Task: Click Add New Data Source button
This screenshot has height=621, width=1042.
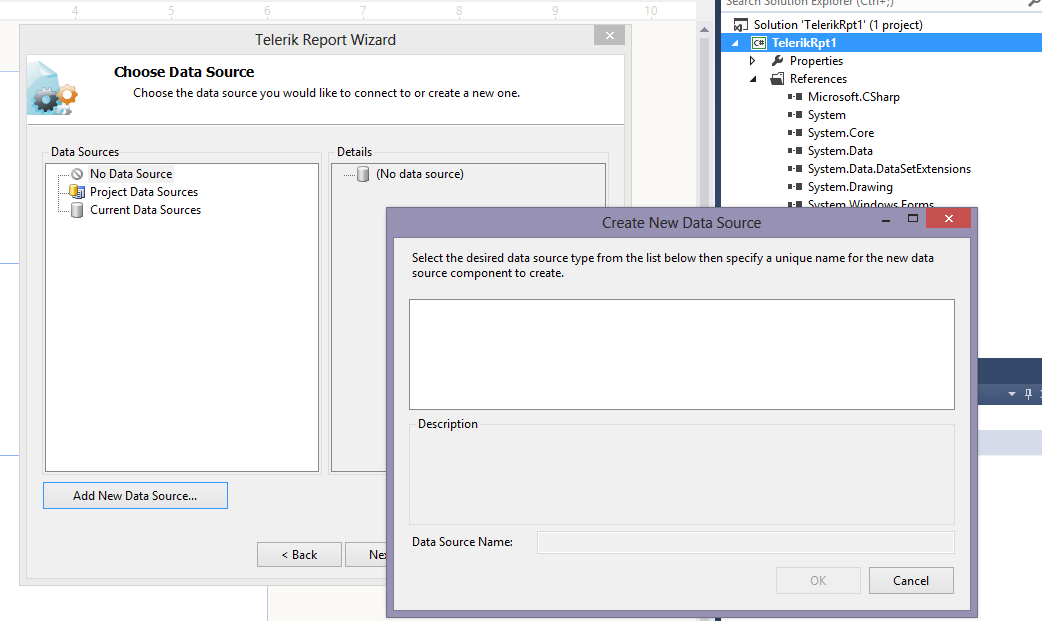Action: click(136, 496)
